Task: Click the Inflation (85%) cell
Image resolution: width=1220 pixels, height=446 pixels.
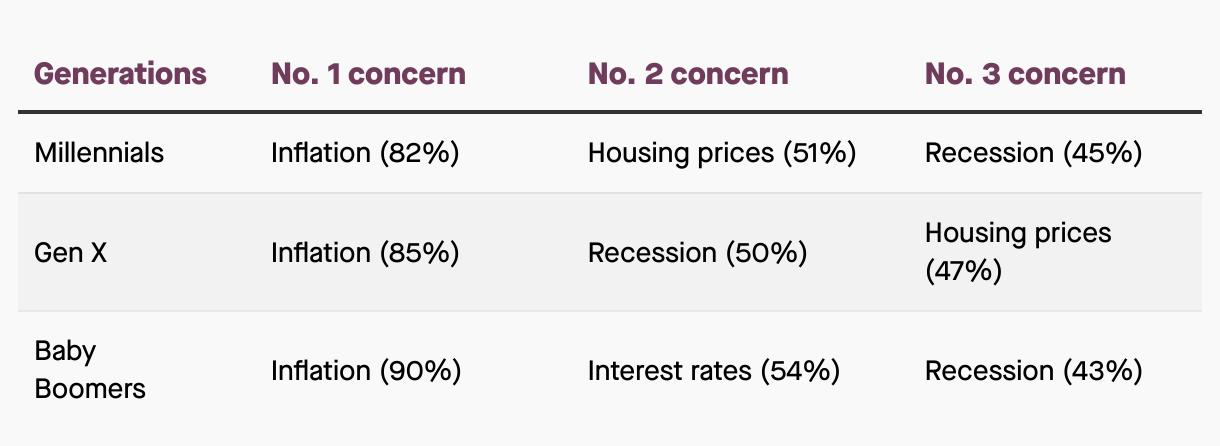Action: (x=365, y=253)
